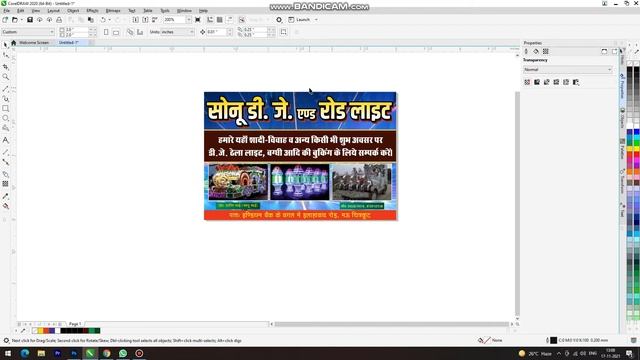Click the New document icon
640x360 pixels.
[x=5, y=20]
